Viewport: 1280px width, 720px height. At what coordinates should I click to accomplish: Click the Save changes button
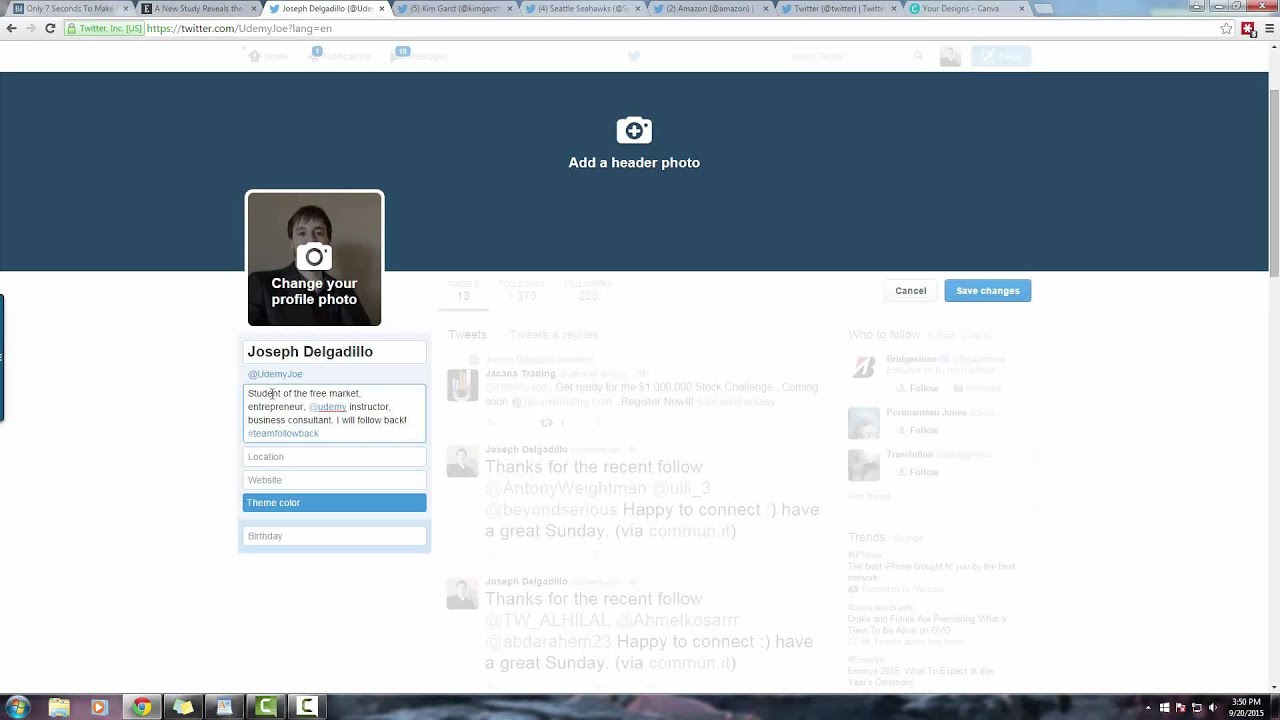point(987,291)
